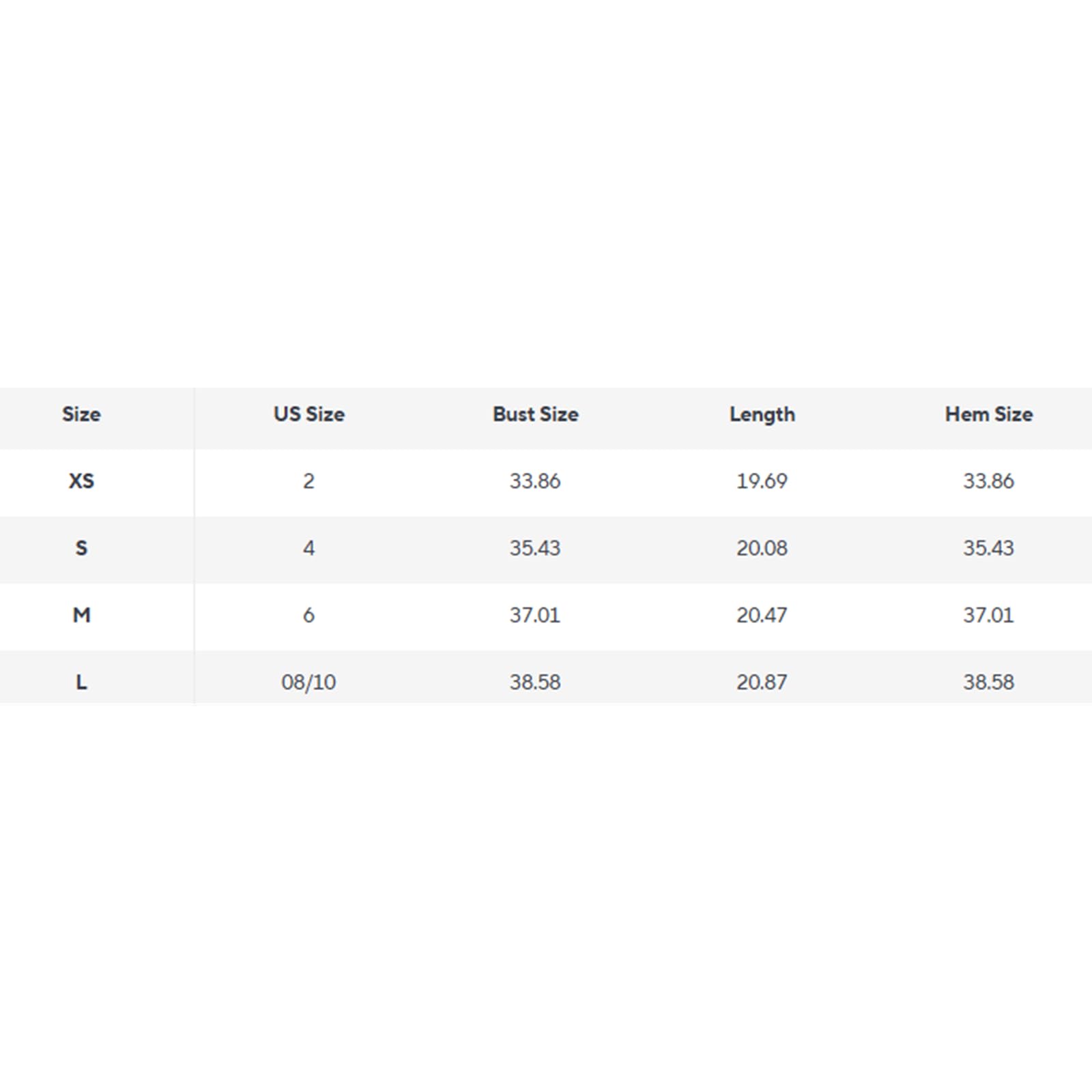The width and height of the screenshot is (1092, 1092).
Task: Click length value 20.87
Action: [x=762, y=682]
